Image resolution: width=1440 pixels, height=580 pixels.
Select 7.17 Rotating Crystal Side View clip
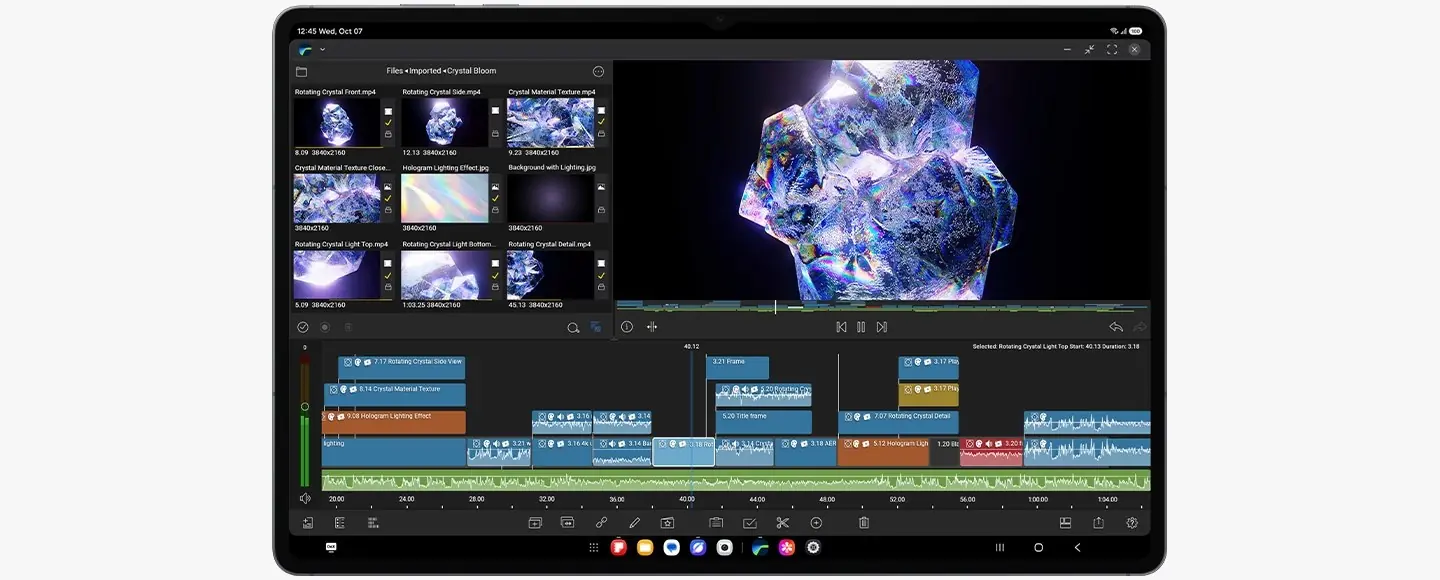401,367
